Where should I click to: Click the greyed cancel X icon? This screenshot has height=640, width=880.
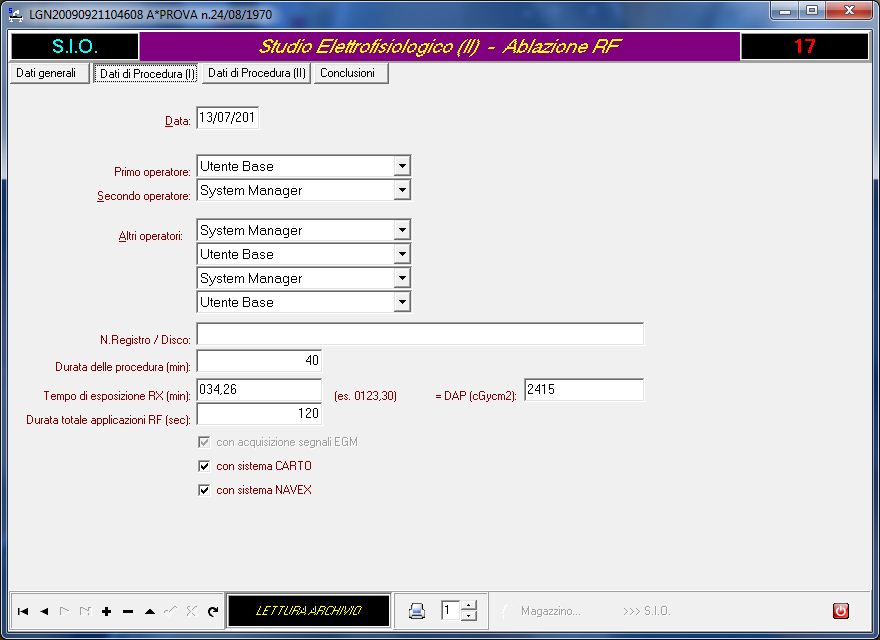click(x=191, y=611)
